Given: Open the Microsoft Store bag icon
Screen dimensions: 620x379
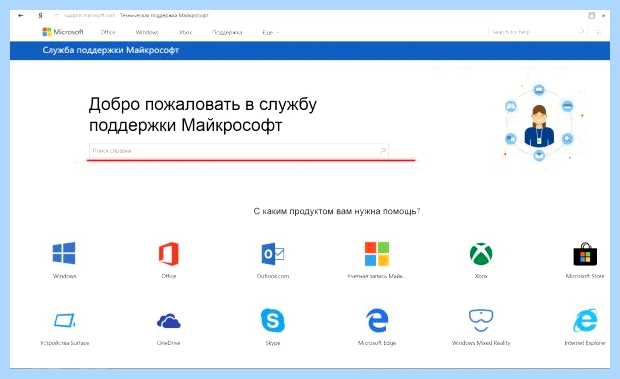Looking at the screenshot, I should 585,254.
